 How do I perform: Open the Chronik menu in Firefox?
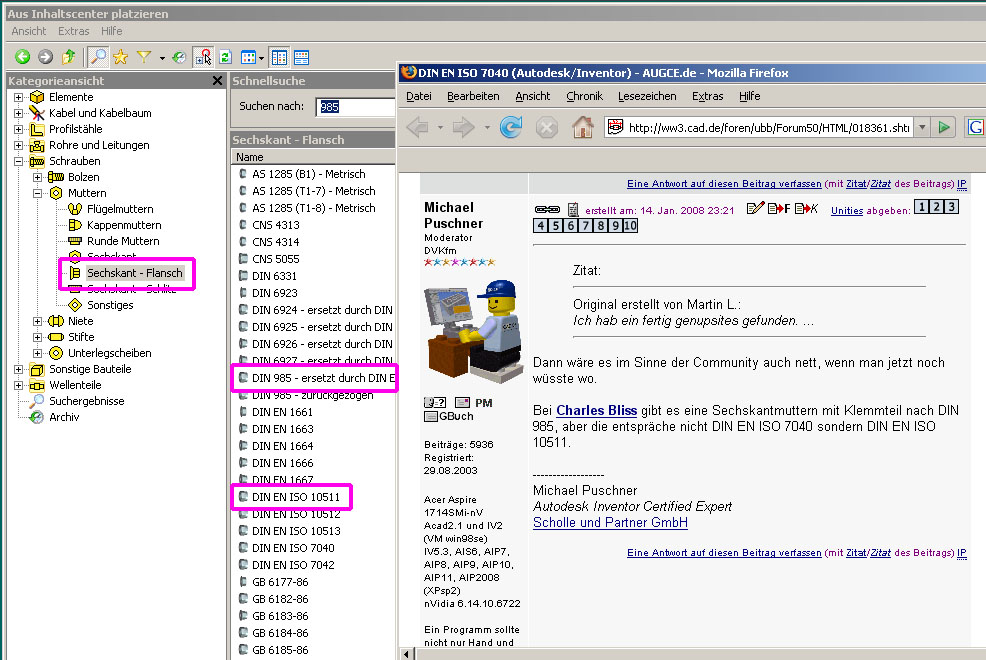point(584,96)
